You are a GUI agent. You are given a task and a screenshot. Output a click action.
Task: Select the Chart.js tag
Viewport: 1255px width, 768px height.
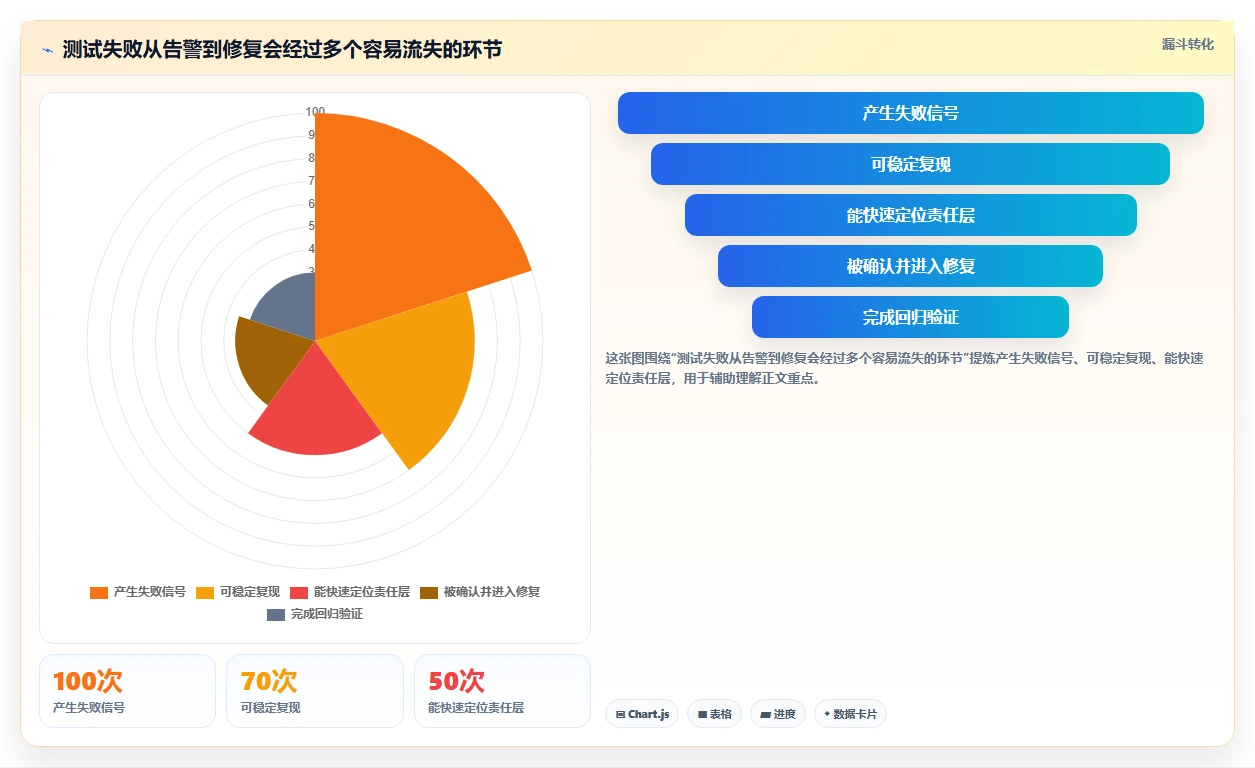coord(642,714)
